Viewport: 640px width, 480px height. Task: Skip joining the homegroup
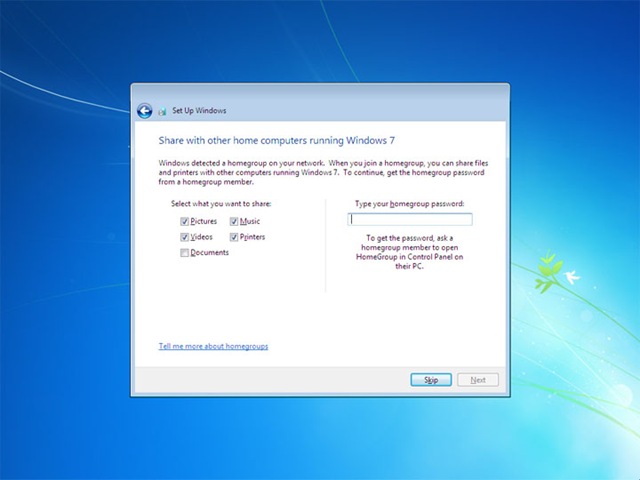[x=431, y=380]
